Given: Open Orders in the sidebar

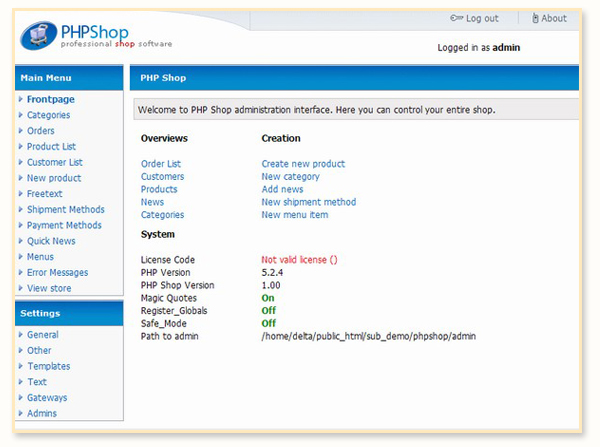Looking at the screenshot, I should (41, 131).
